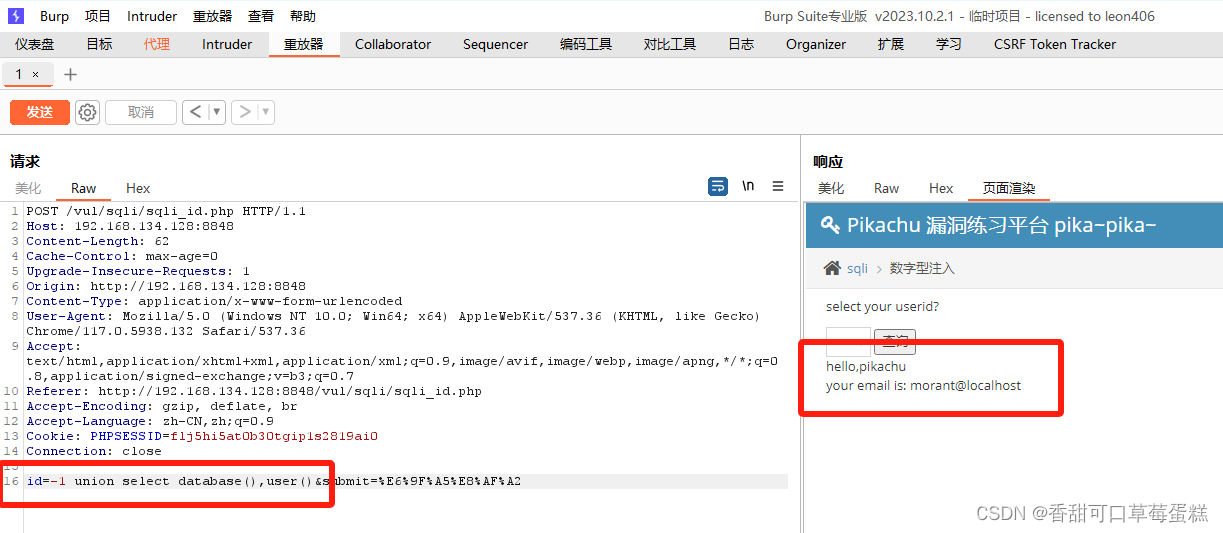Click the 发送 send button

tap(40, 112)
